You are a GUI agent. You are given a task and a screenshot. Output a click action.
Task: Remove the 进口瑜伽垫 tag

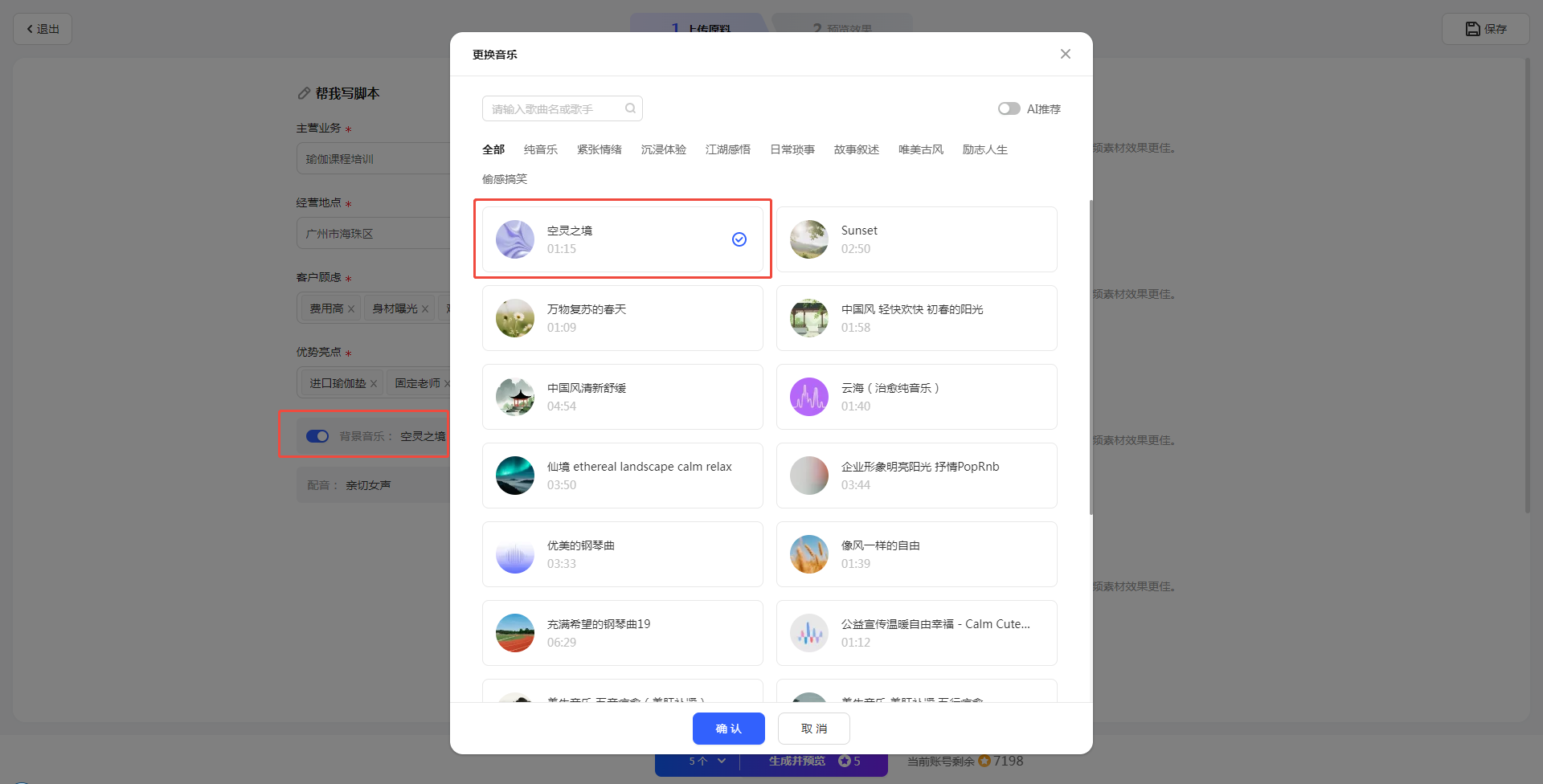click(374, 383)
